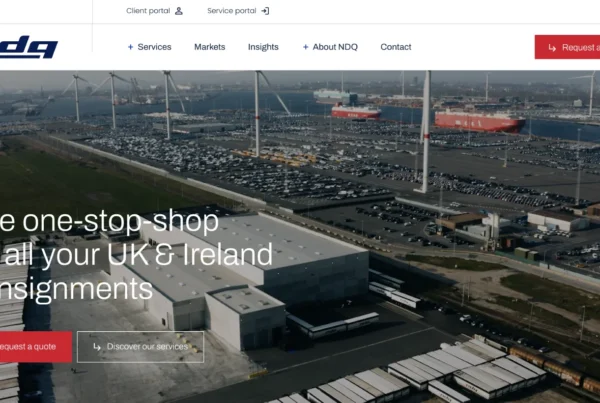Select Contact in the navigation bar

(x=396, y=47)
